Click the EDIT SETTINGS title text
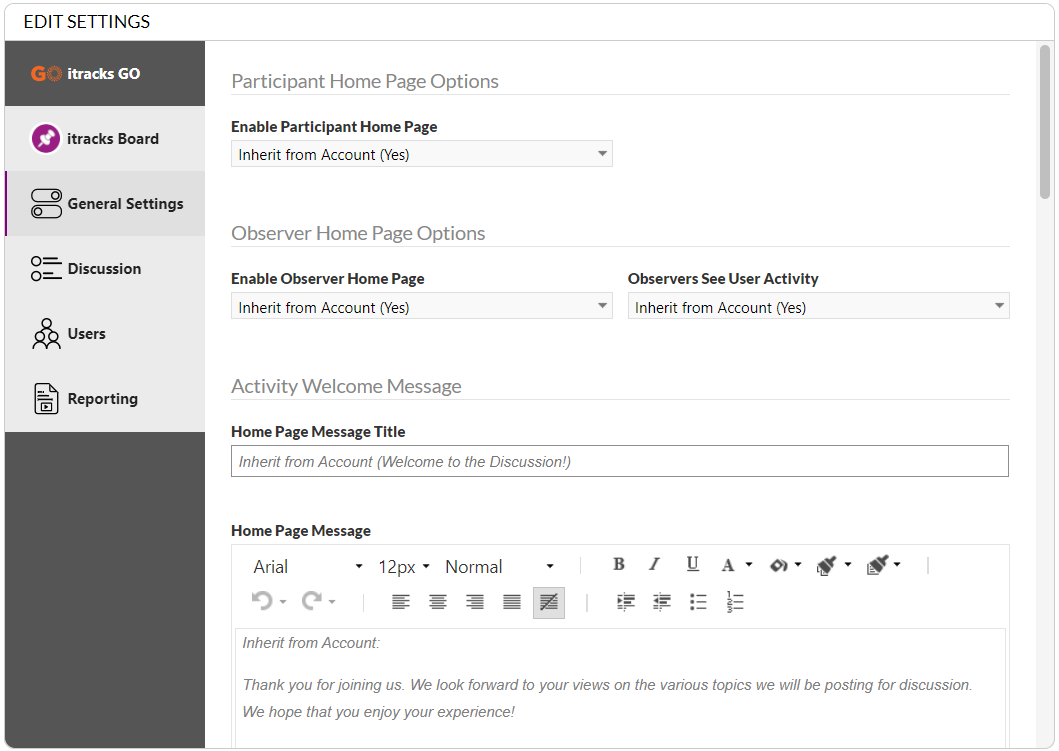The image size is (1059, 751). click(x=87, y=22)
